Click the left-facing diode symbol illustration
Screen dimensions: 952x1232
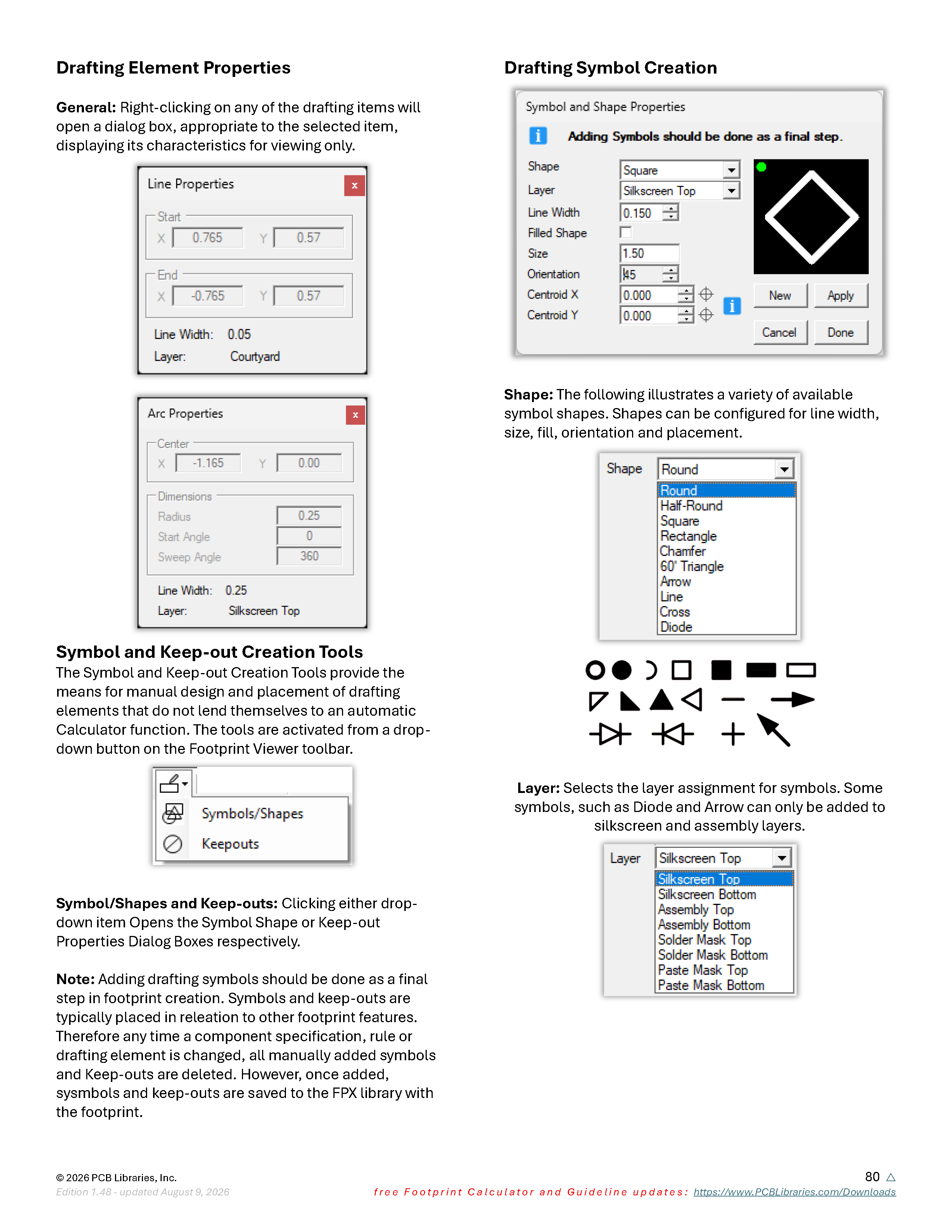point(672,734)
